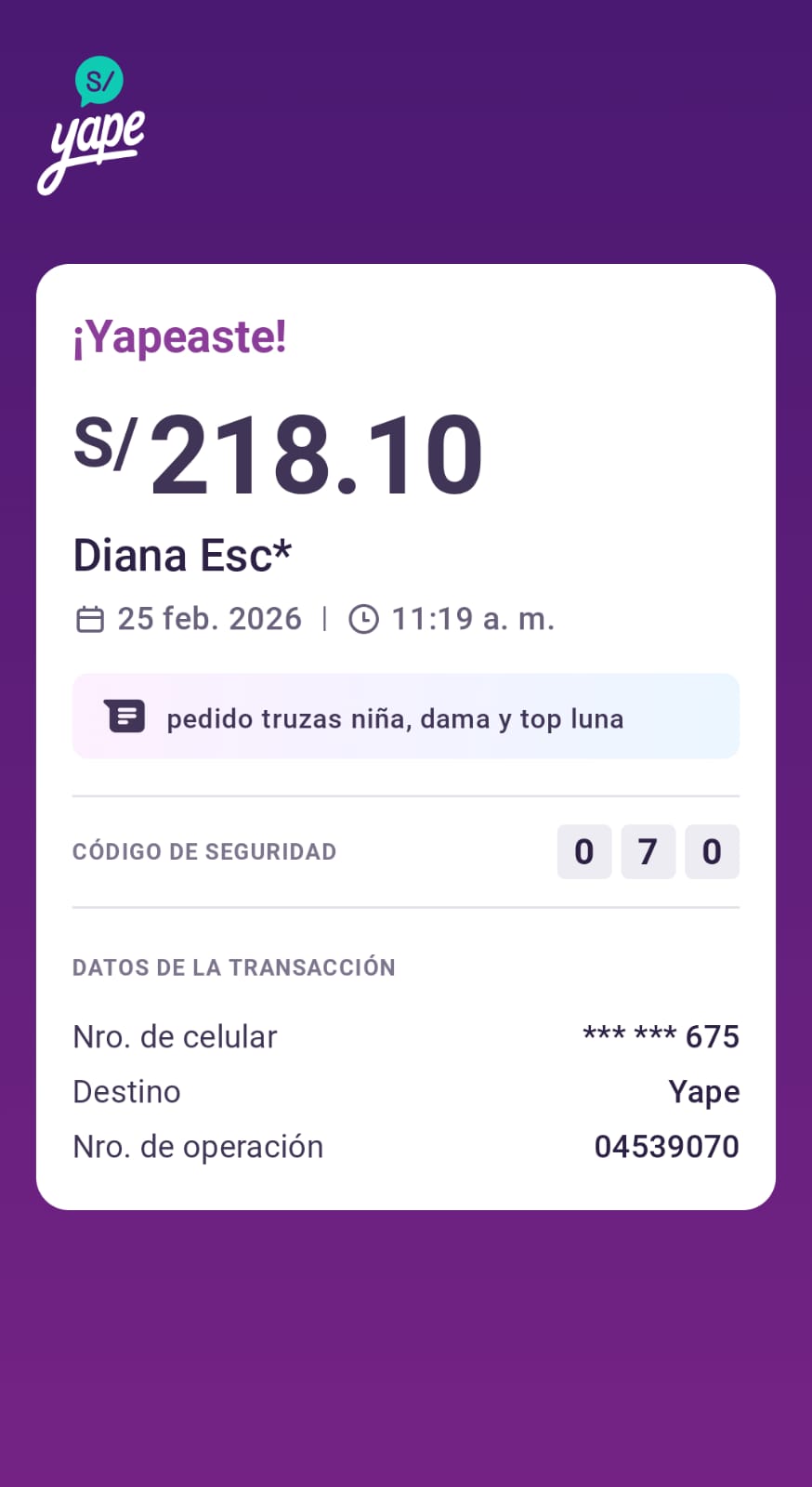Tap the 218.10 payment amount

point(316,455)
